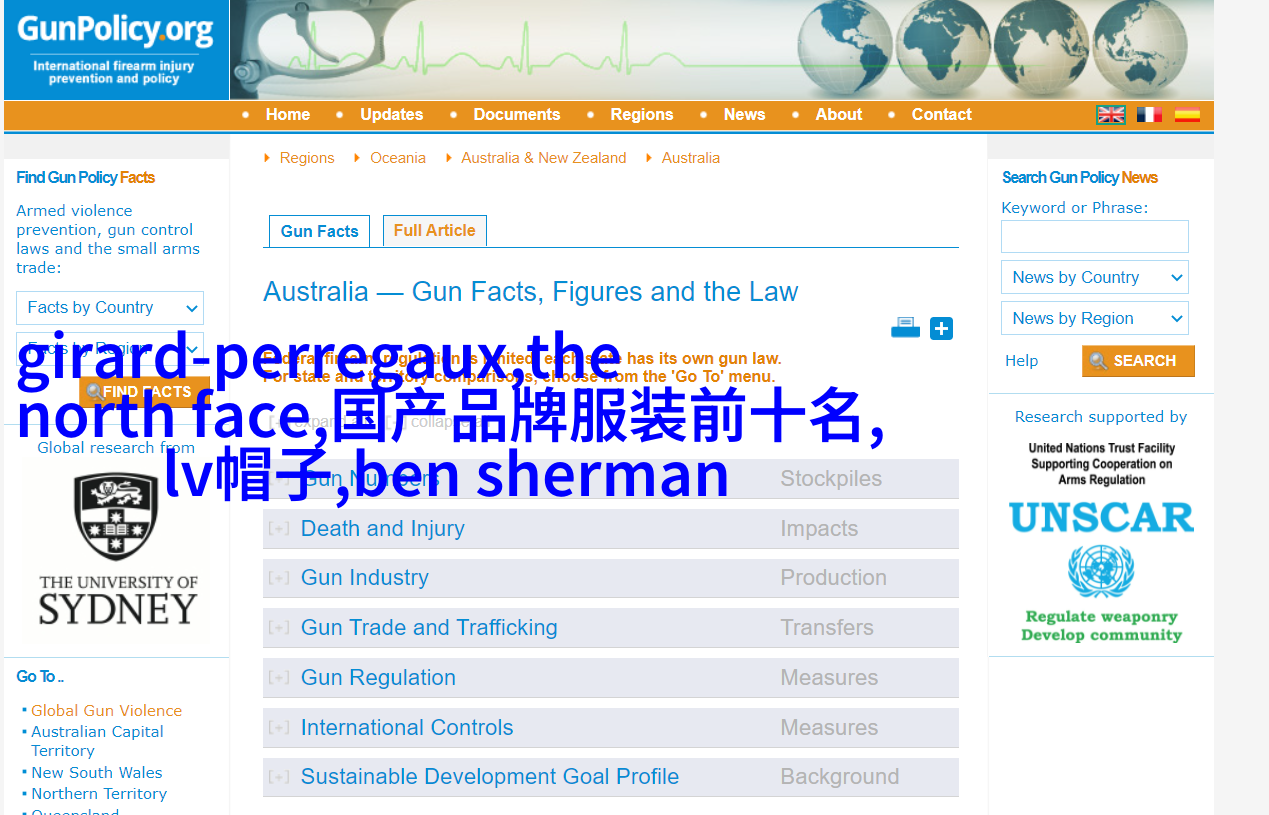Viewport: 1269px width, 815px height.
Task: Switch to Spanish using the Spanish flag
Action: point(1187,115)
